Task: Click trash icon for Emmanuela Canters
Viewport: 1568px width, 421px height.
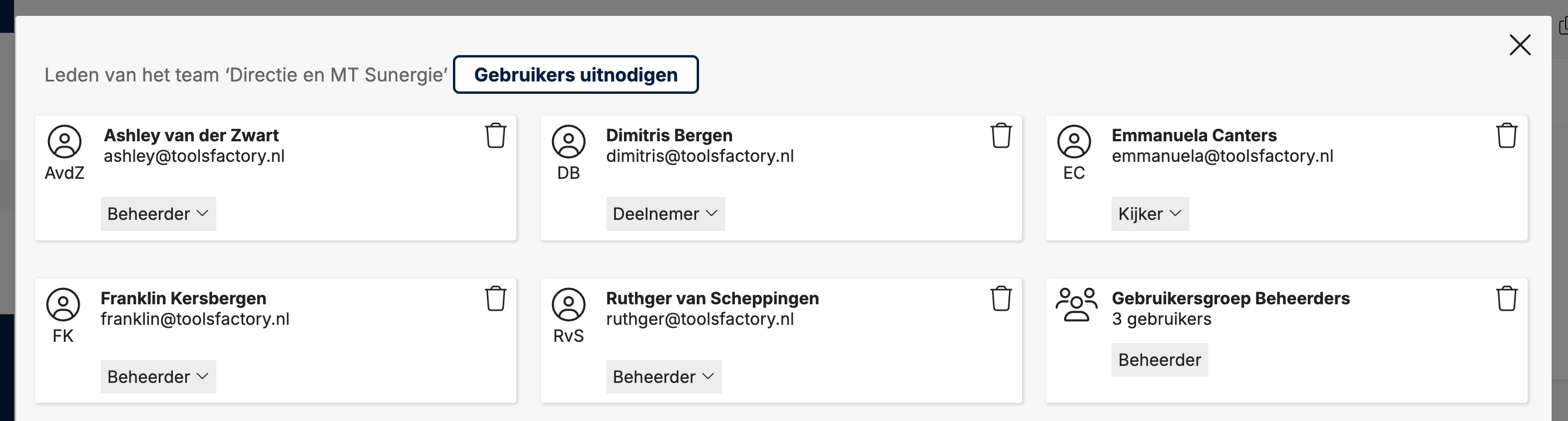Action: pyautogui.click(x=1506, y=135)
